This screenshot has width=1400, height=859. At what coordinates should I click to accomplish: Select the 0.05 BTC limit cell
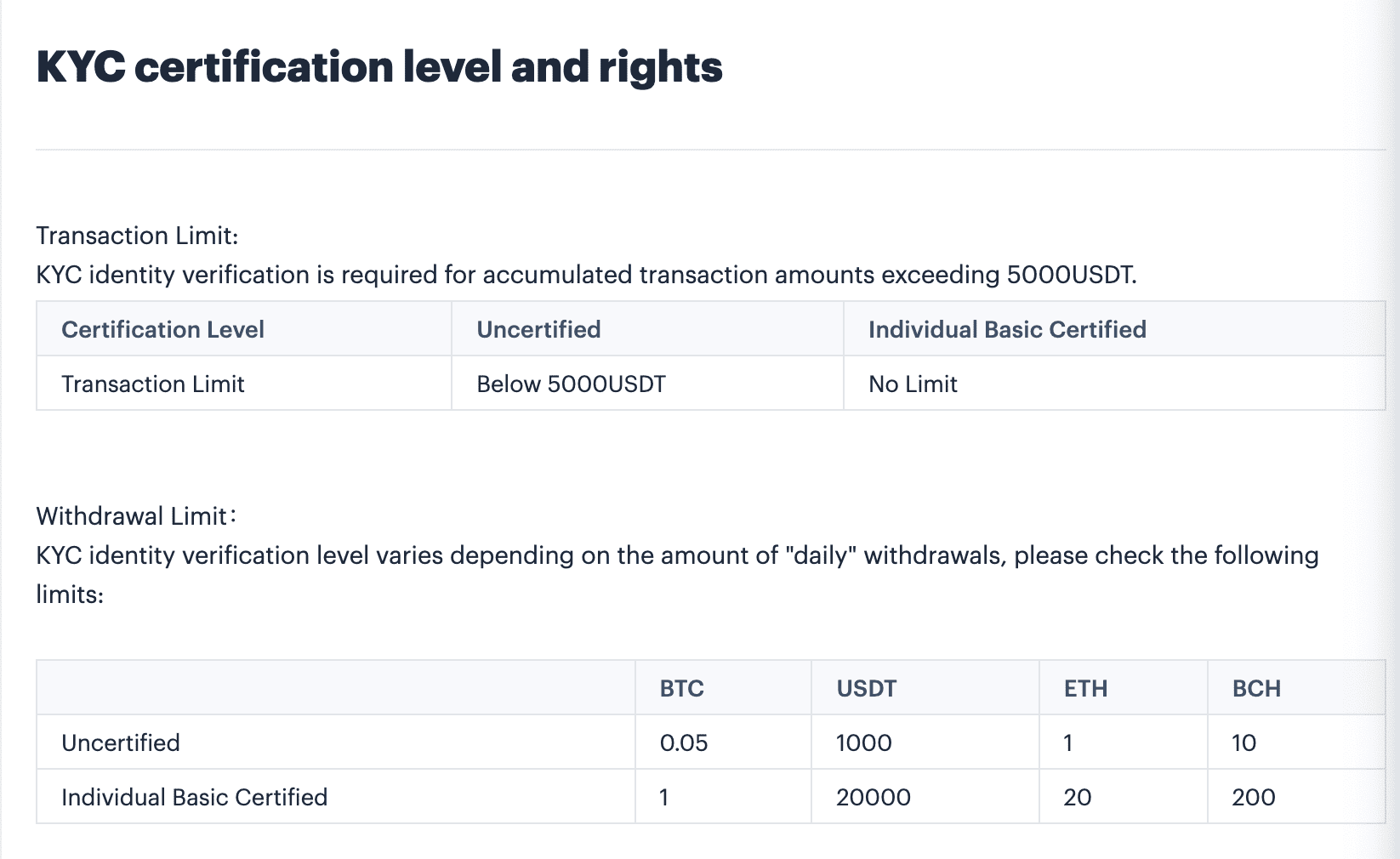[x=684, y=742]
